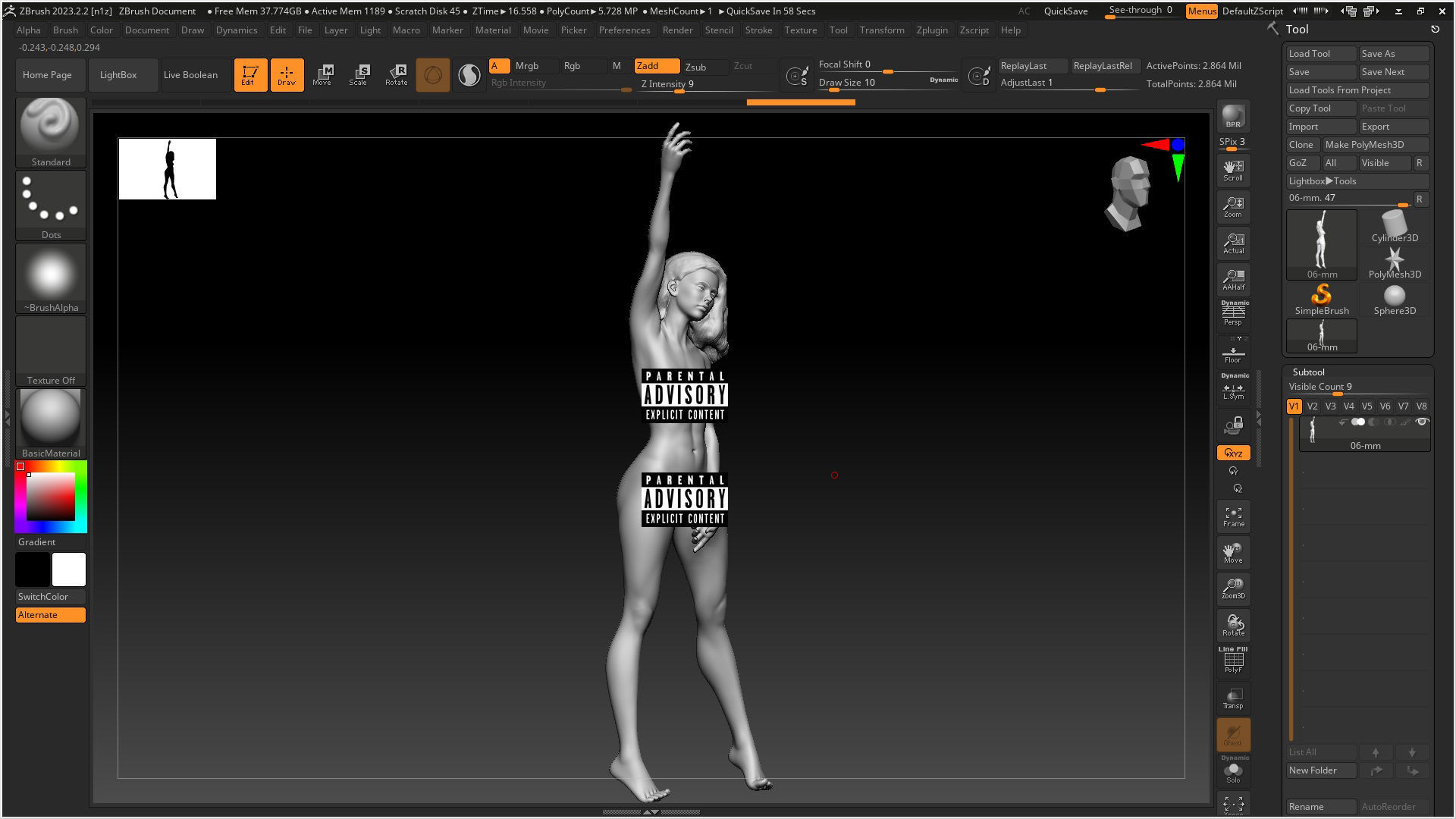
Task: Click the silhouette reference thumbnail
Action: pyautogui.click(x=168, y=169)
